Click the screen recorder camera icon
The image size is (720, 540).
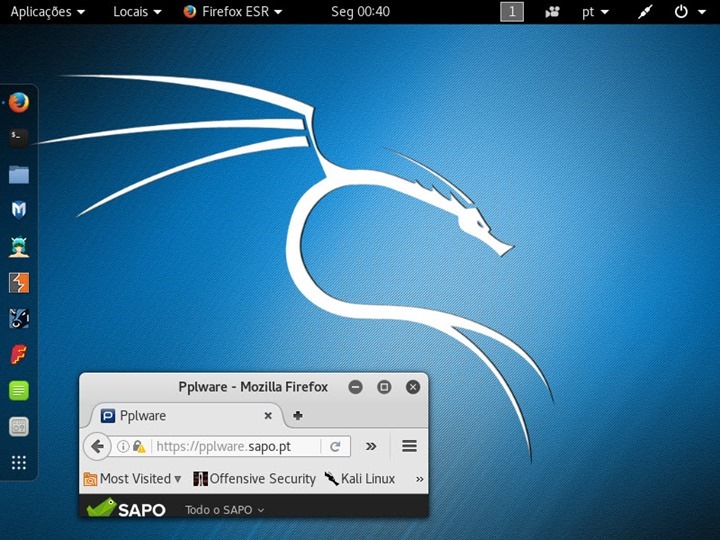click(552, 12)
